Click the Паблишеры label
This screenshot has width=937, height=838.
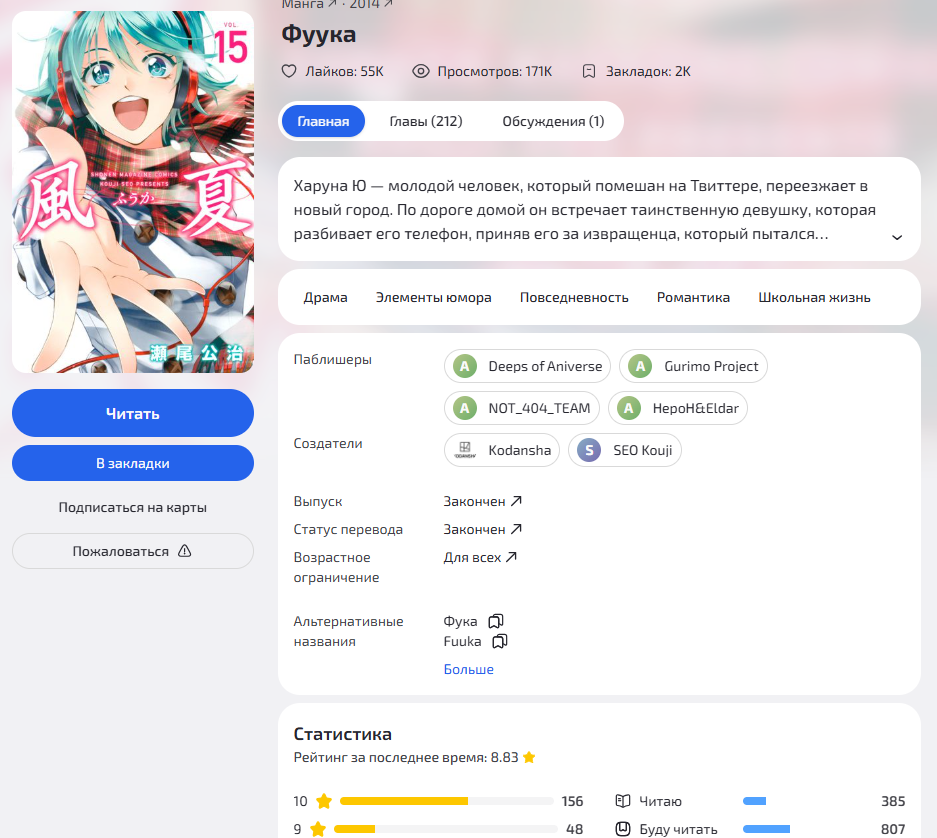coord(332,359)
